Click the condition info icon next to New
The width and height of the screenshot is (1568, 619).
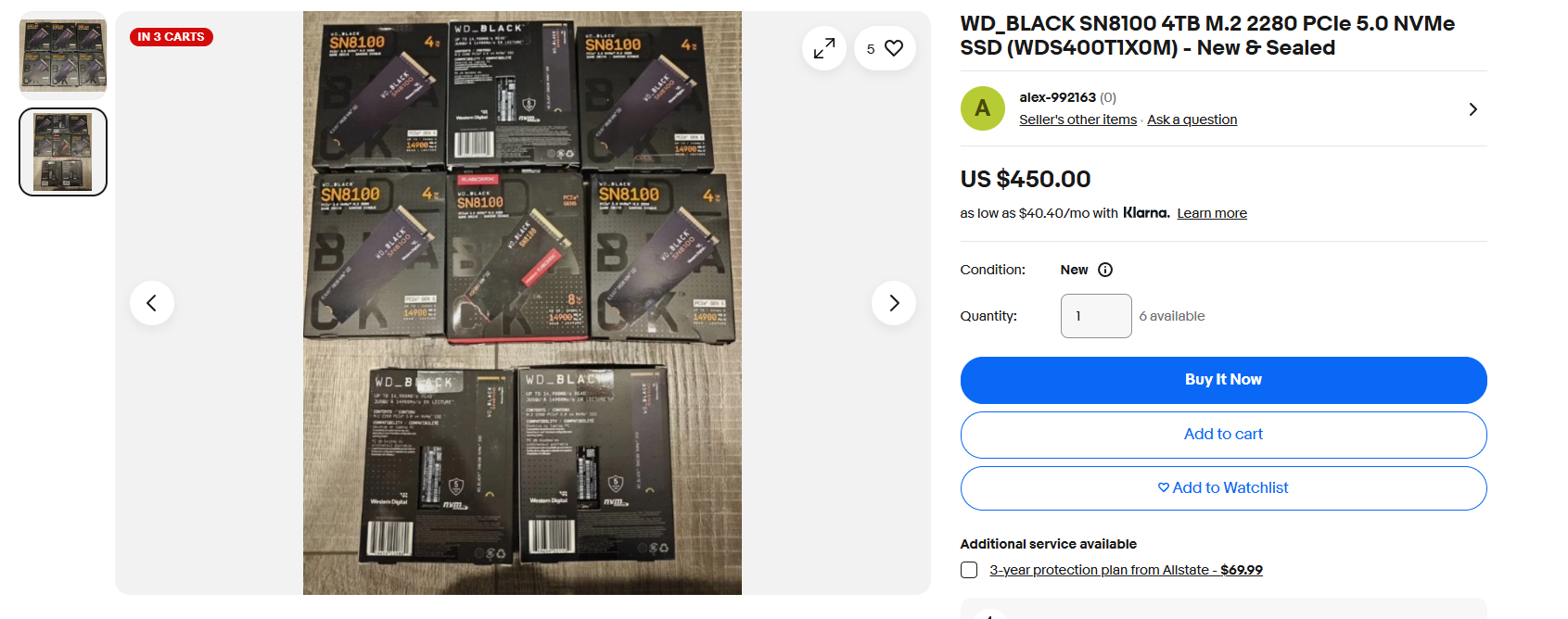point(1105,270)
